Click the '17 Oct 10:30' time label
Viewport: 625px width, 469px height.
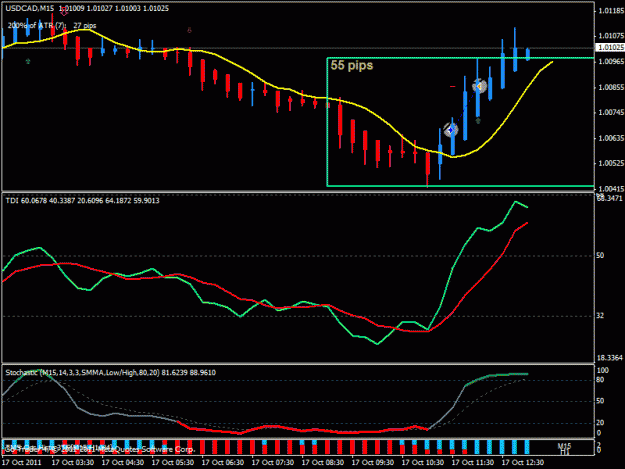click(x=423, y=462)
